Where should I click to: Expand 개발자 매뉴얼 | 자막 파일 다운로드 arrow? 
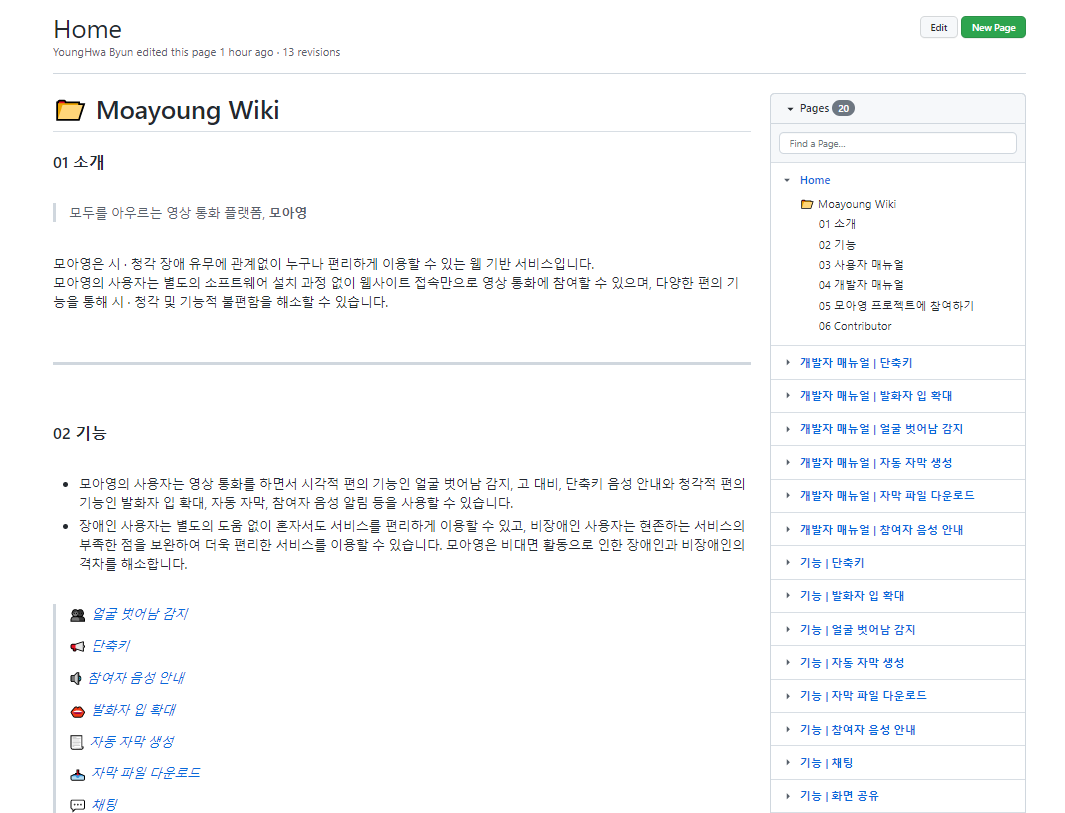(788, 496)
